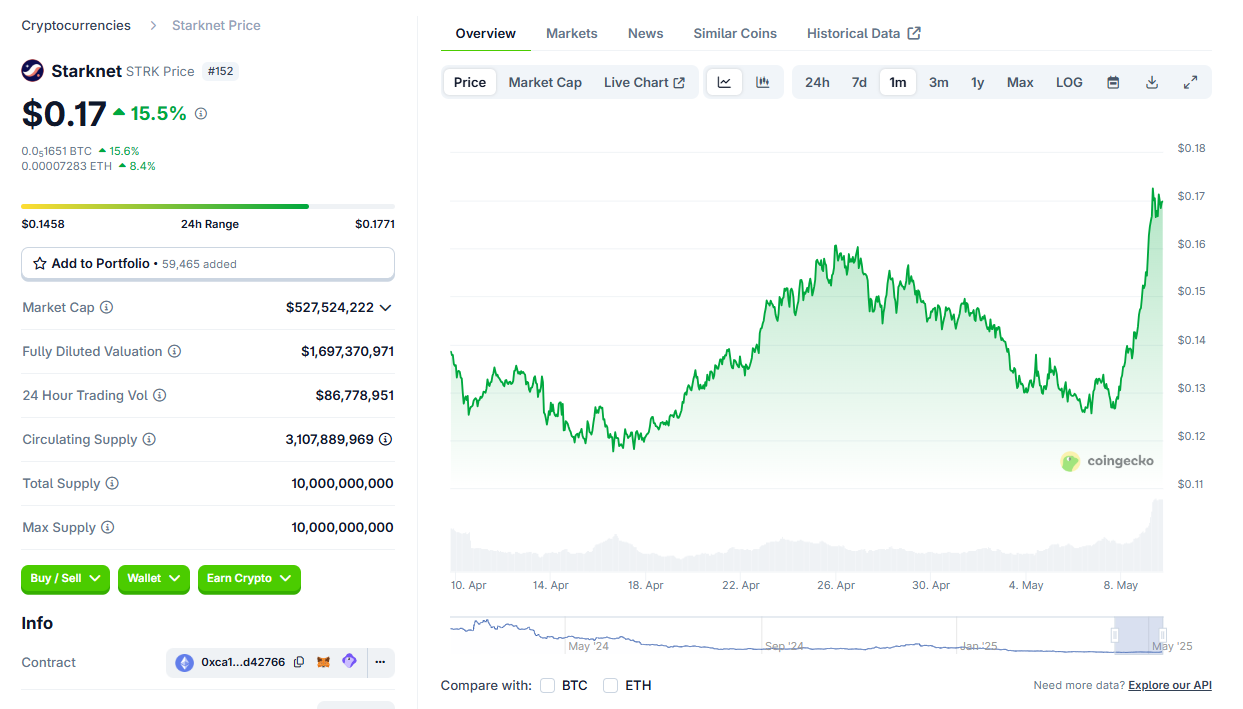
Task: Click the Ethereum chain icon in Contract row
Action: coord(184,662)
